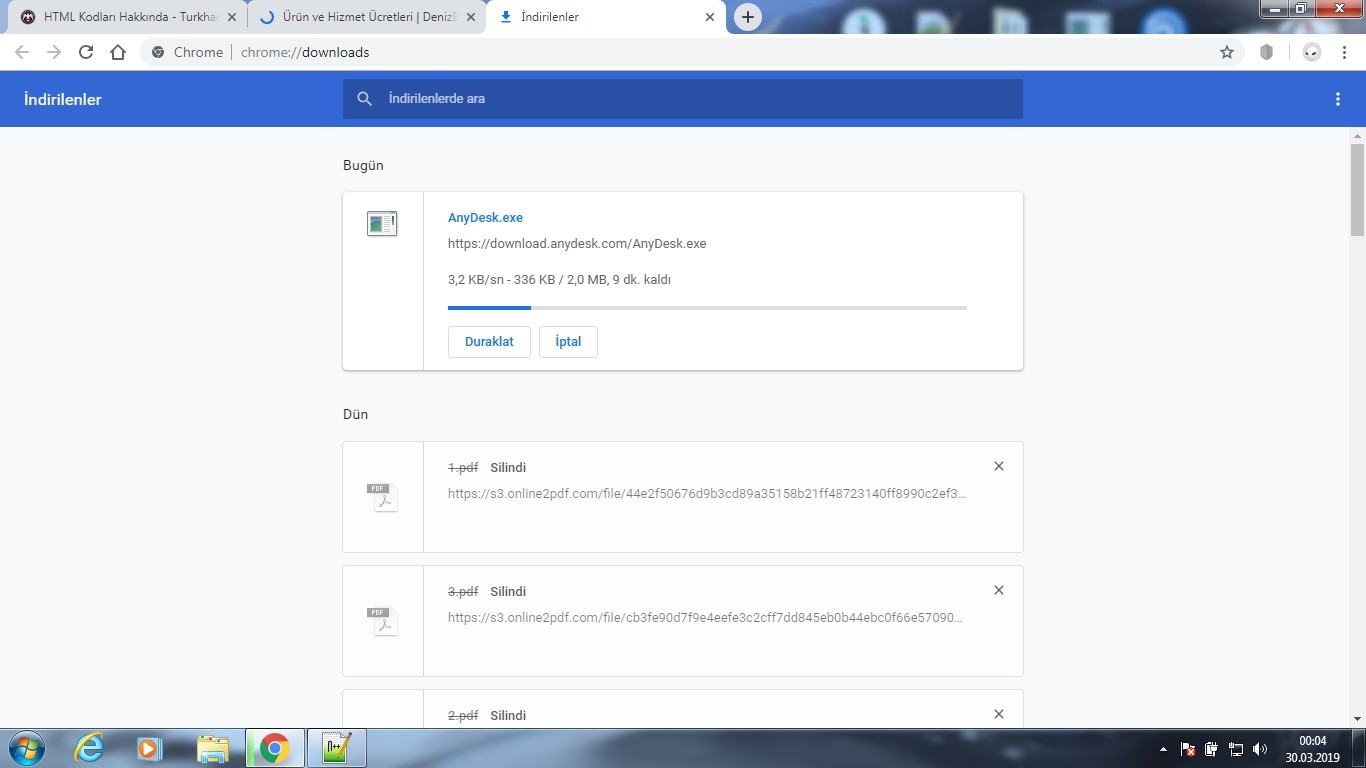Image resolution: width=1366 pixels, height=768 pixels.
Task: Remove 2.pdf from the list
Action: tap(998, 714)
